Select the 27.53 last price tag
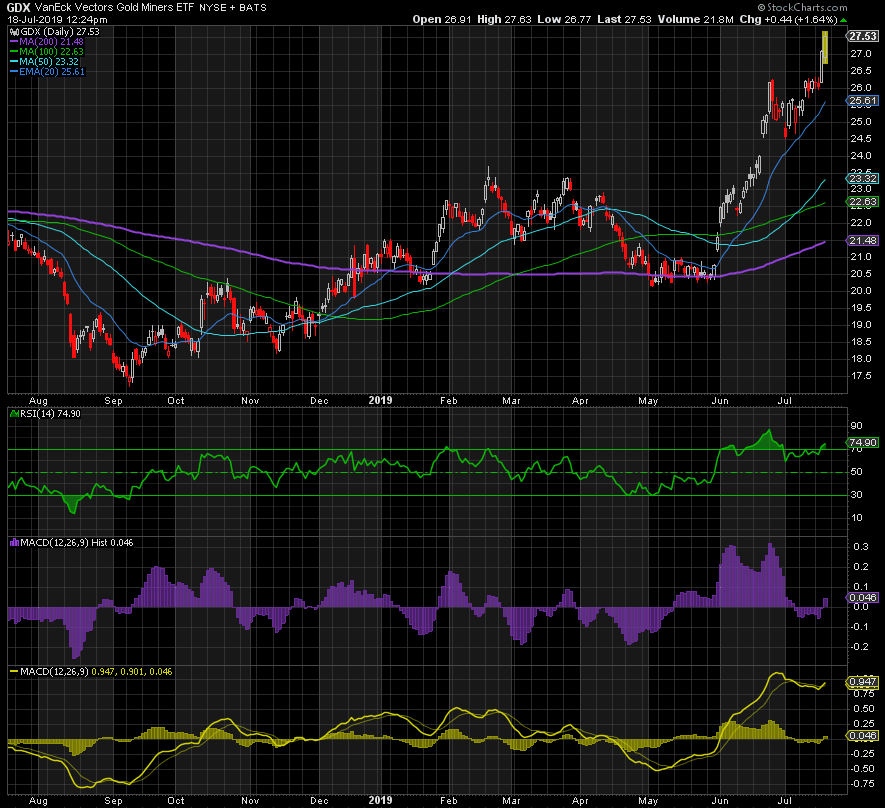Image resolution: width=885 pixels, height=808 pixels. click(x=862, y=36)
